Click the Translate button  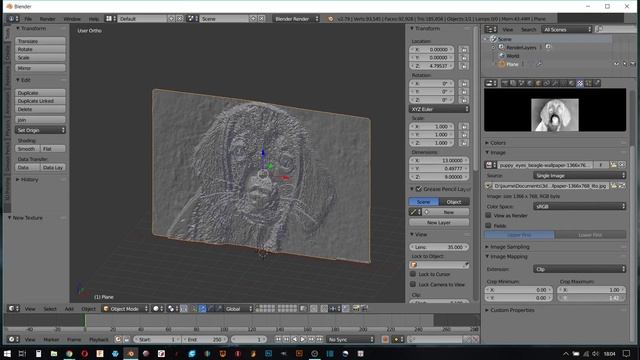pyautogui.click(x=40, y=41)
